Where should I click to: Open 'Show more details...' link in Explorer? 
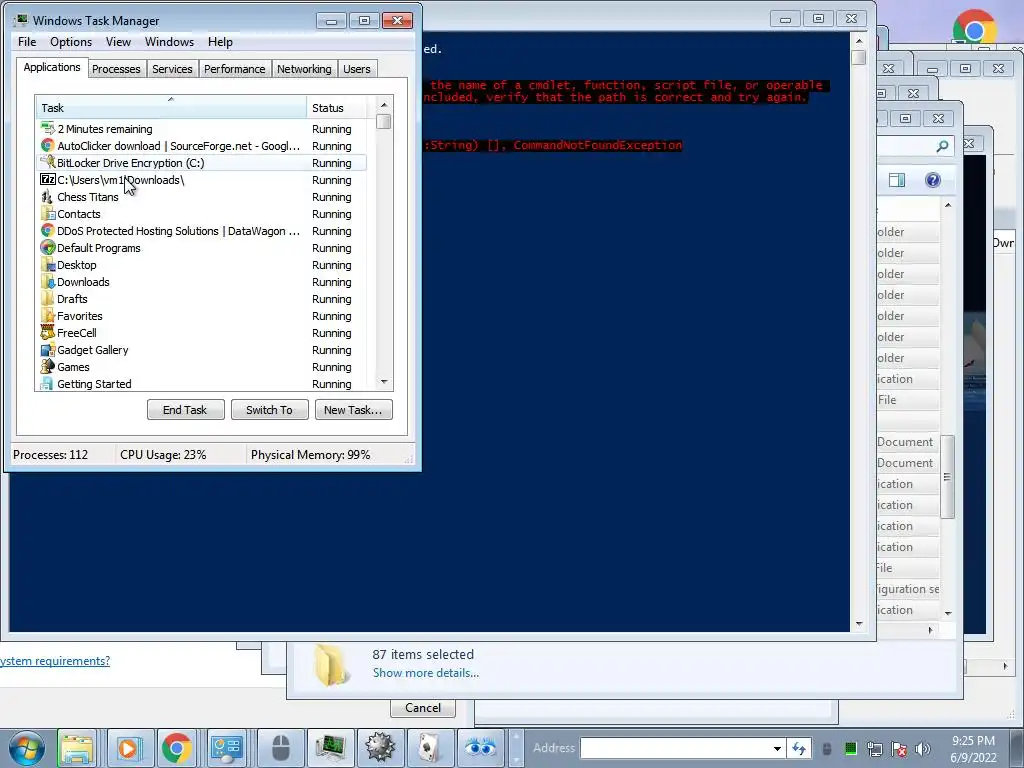(x=426, y=673)
